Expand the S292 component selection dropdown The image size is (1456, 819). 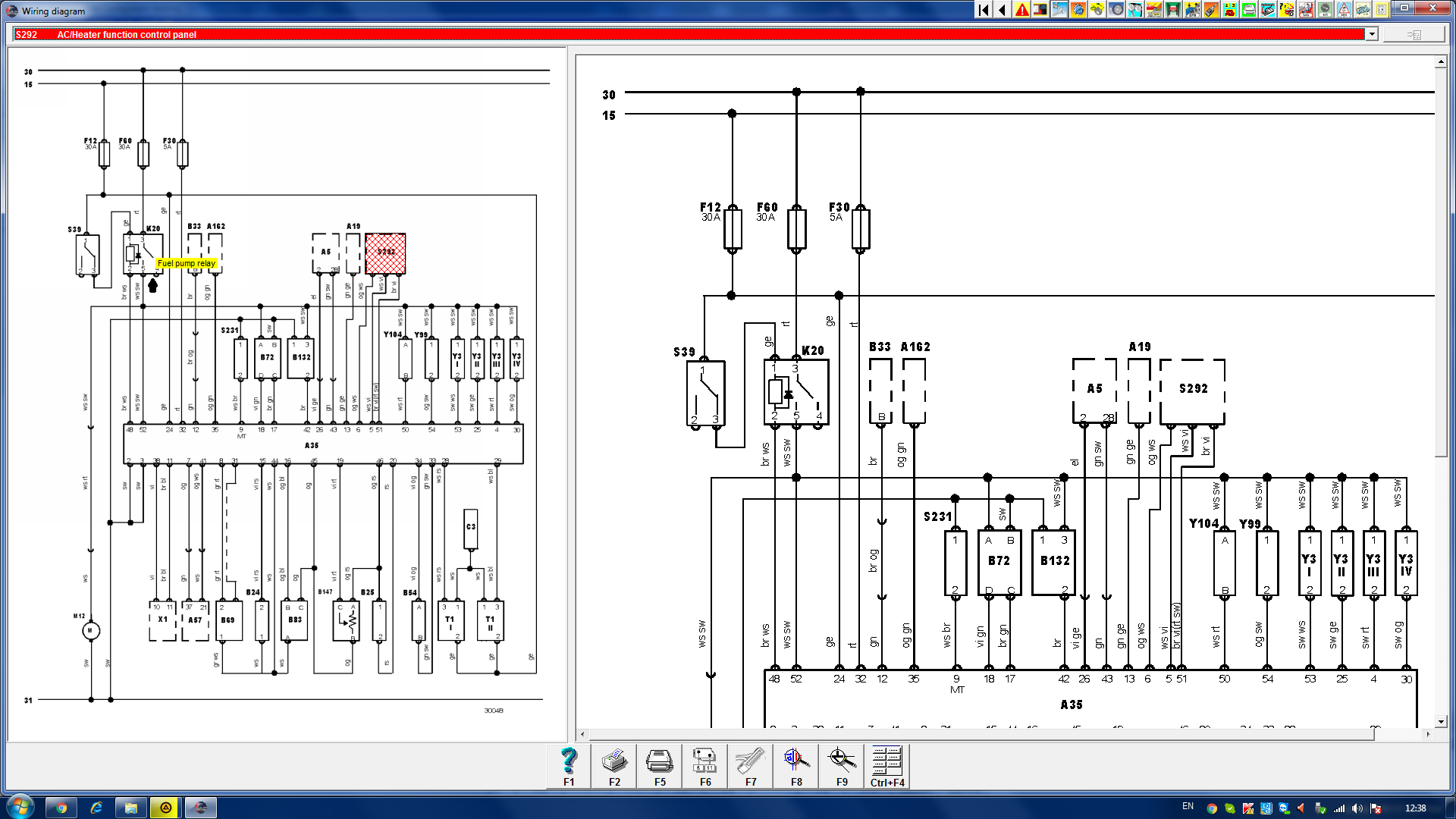pos(1371,34)
